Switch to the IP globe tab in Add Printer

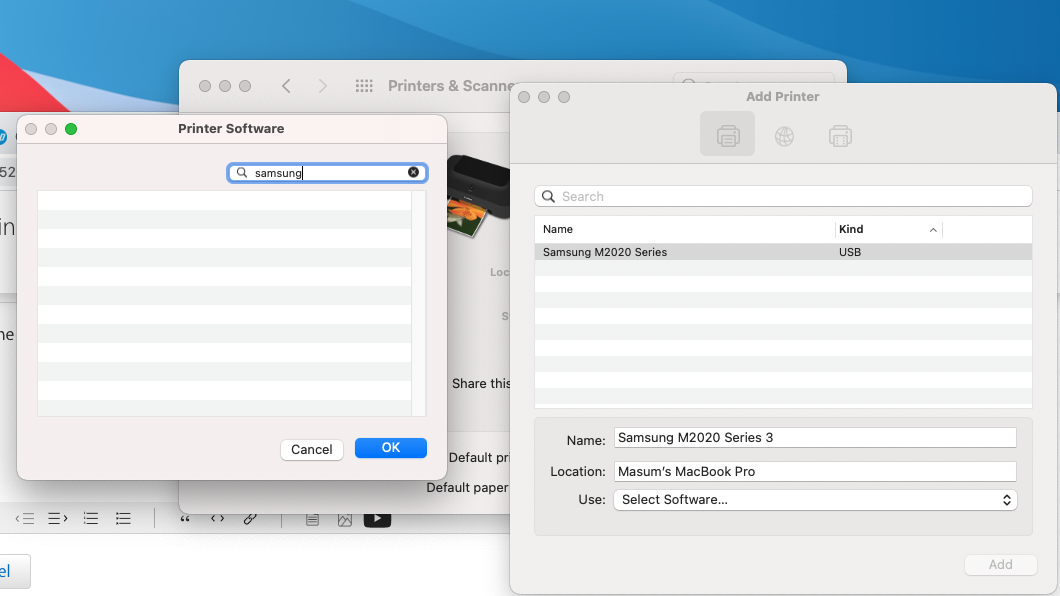click(x=784, y=136)
